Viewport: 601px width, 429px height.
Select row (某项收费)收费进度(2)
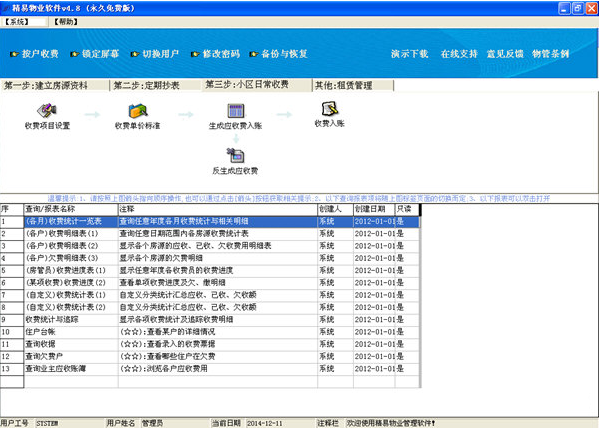point(210,283)
